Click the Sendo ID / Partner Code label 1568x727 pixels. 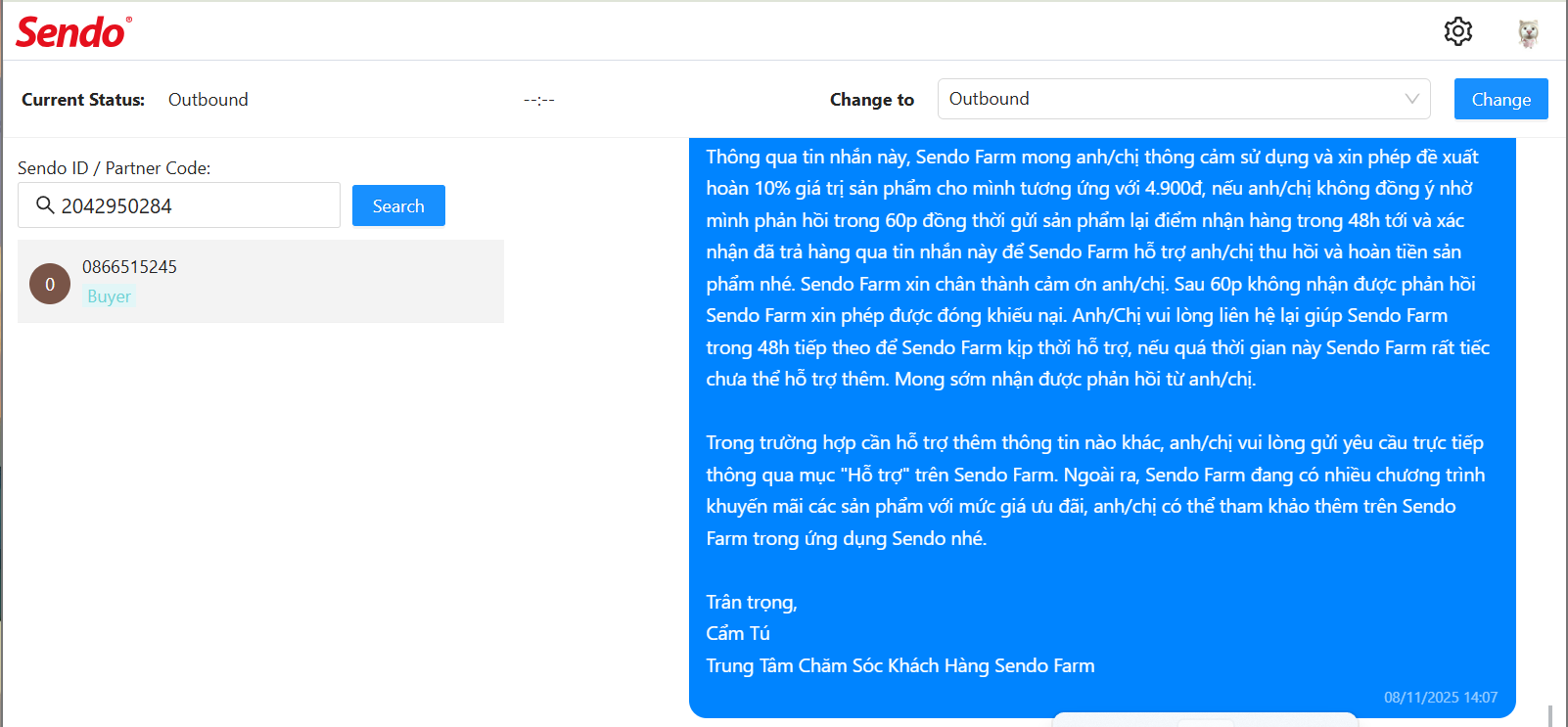pyautogui.click(x=115, y=168)
